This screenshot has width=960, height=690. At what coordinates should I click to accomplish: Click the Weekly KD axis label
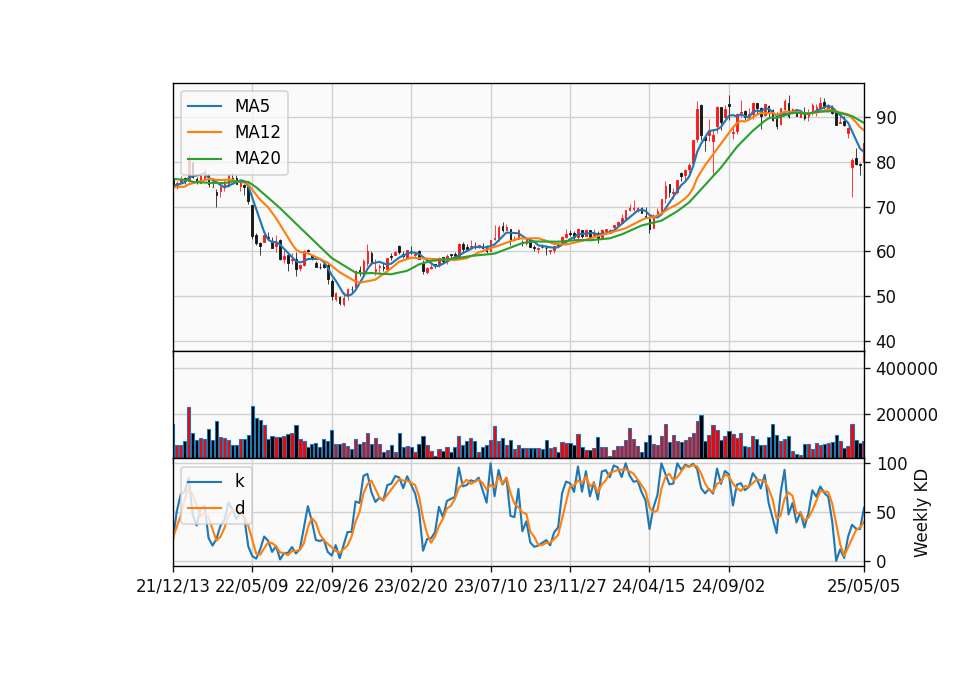click(920, 513)
